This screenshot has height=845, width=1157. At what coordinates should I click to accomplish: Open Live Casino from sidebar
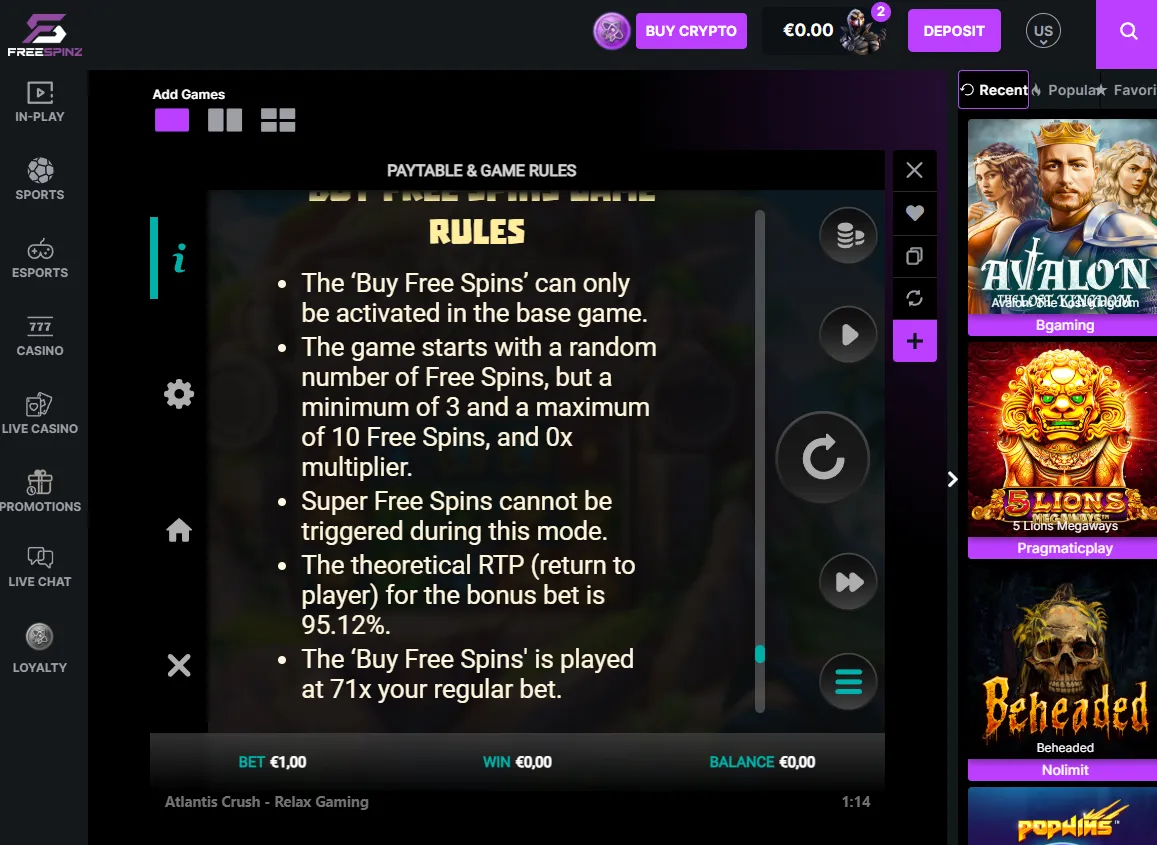tap(40, 413)
